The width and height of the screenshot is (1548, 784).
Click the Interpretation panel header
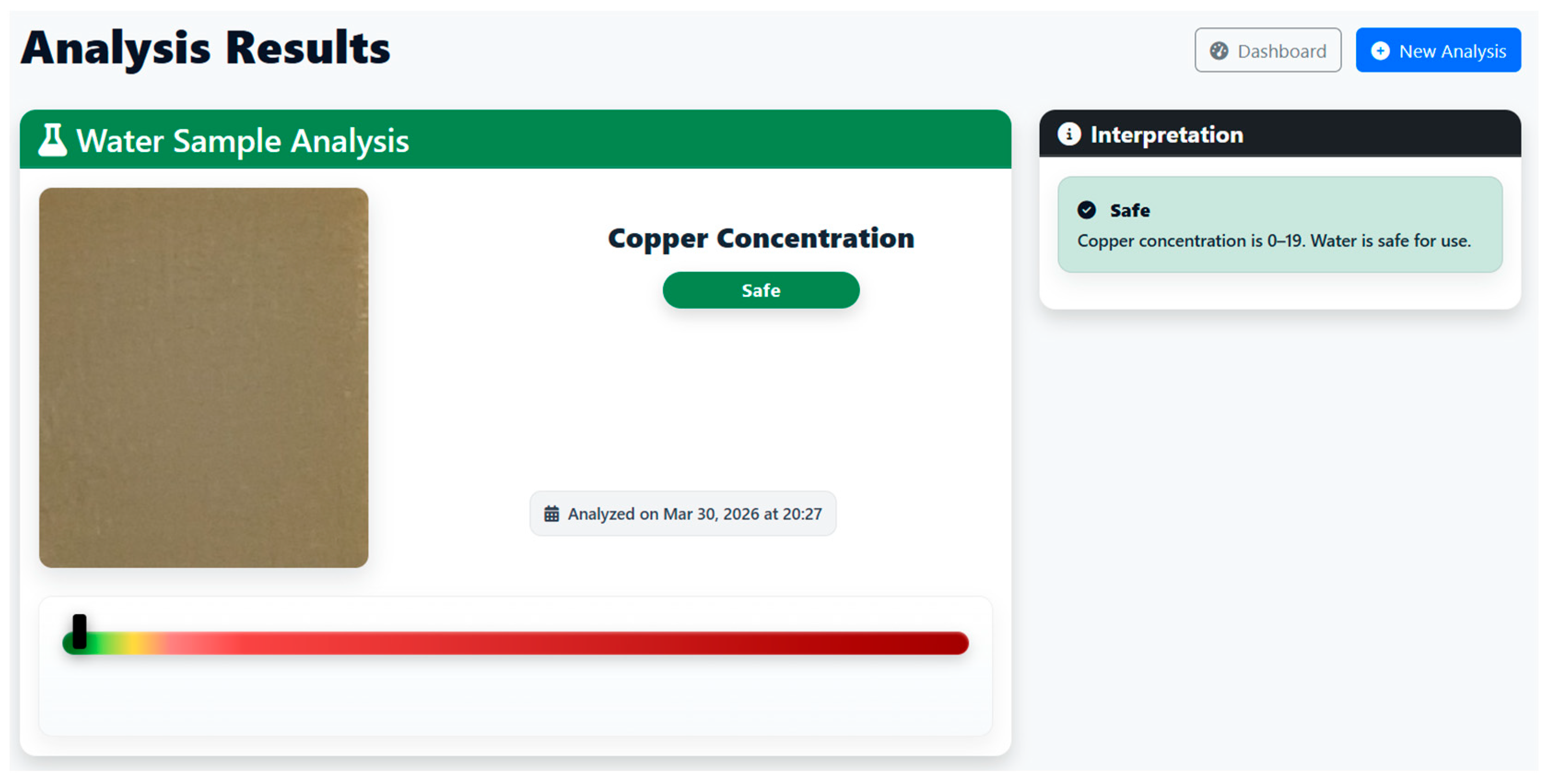(1280, 134)
